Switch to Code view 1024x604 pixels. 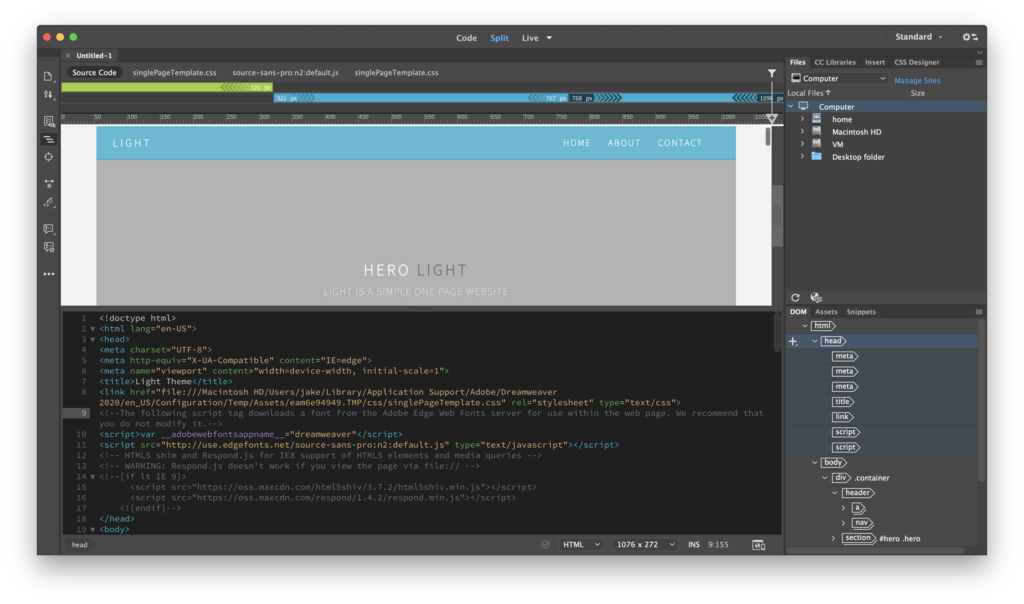point(466,38)
